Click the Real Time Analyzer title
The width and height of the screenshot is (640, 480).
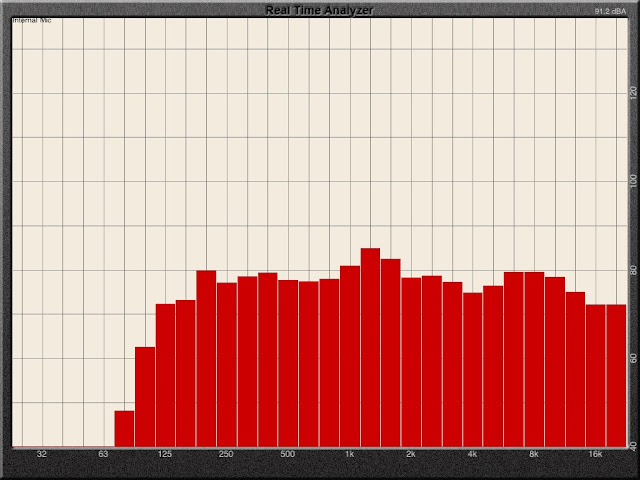pyautogui.click(x=319, y=10)
